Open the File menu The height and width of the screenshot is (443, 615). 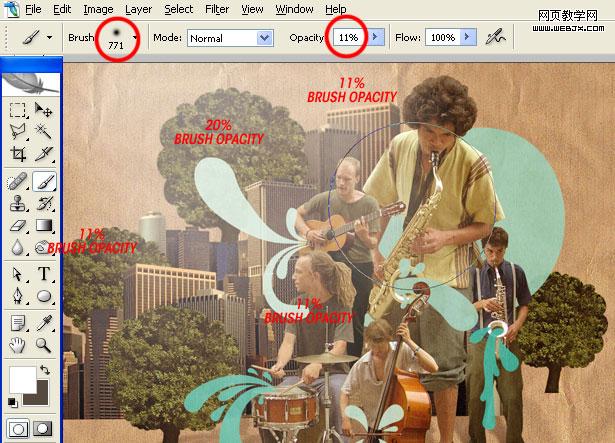click(33, 9)
